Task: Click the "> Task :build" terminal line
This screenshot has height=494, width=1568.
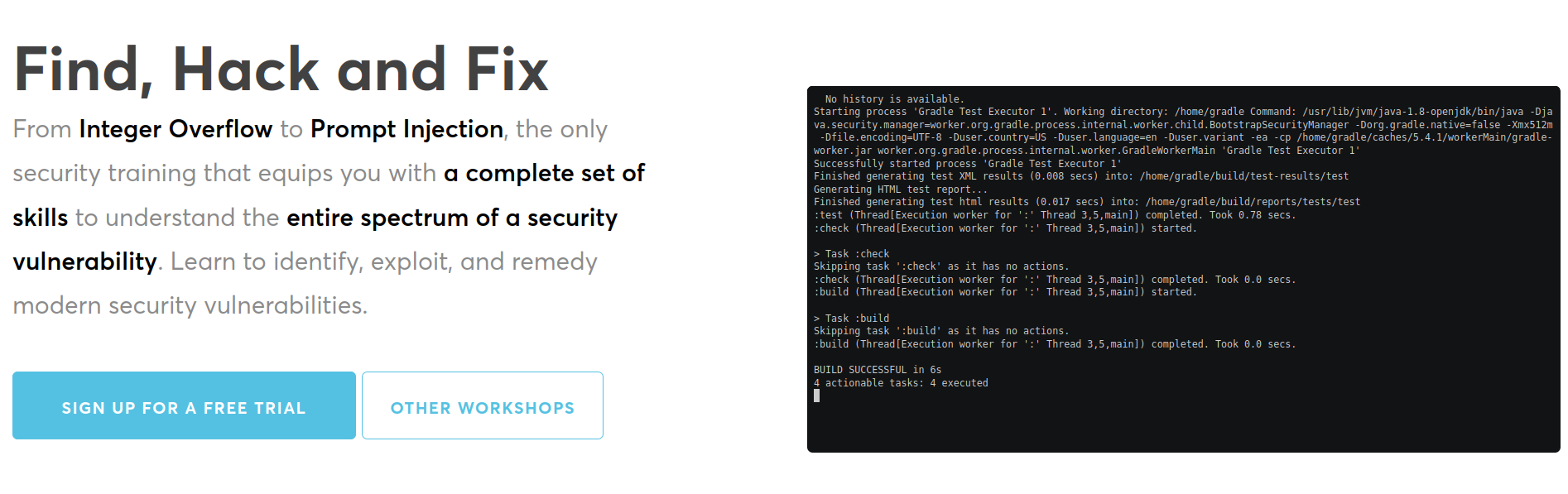Action: 851,319
